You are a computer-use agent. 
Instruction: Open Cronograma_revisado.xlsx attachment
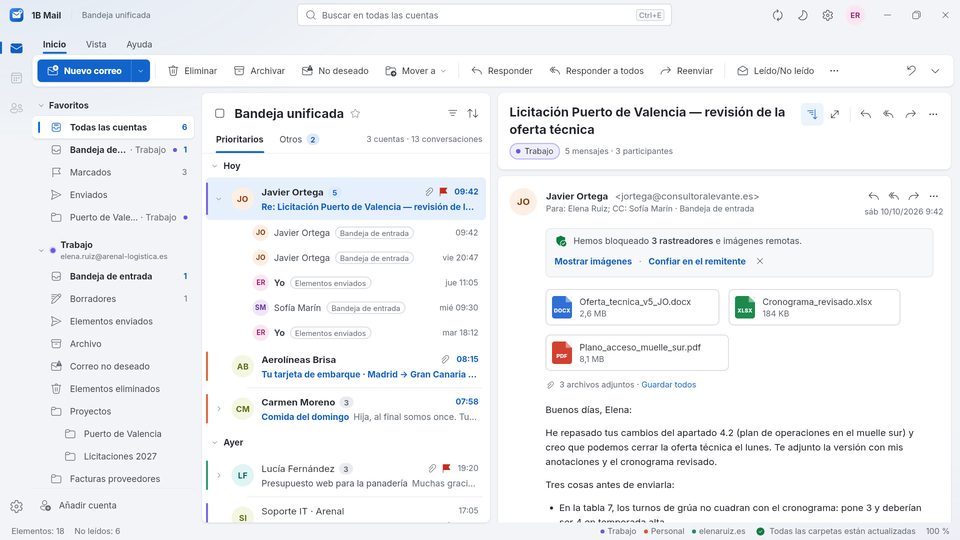pos(814,307)
